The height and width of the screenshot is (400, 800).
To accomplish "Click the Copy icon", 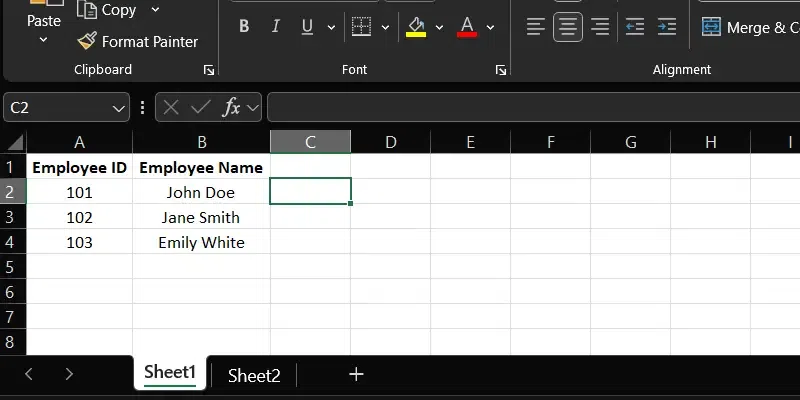I will (87, 10).
